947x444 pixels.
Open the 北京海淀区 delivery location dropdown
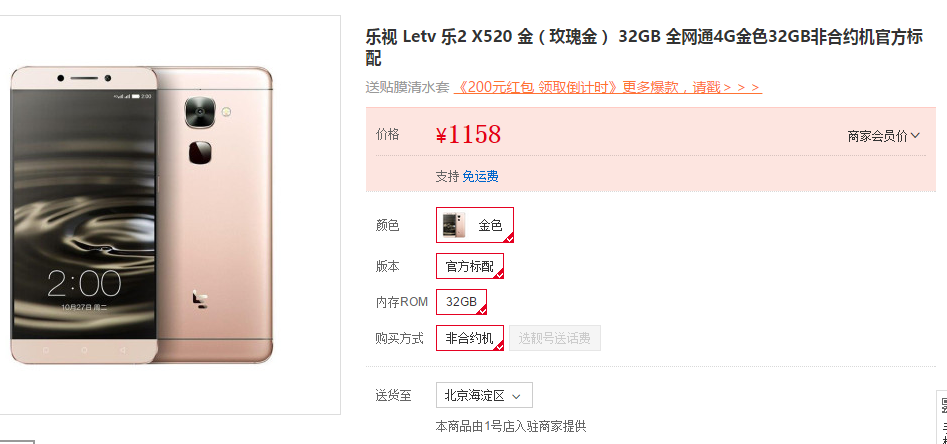(484, 396)
